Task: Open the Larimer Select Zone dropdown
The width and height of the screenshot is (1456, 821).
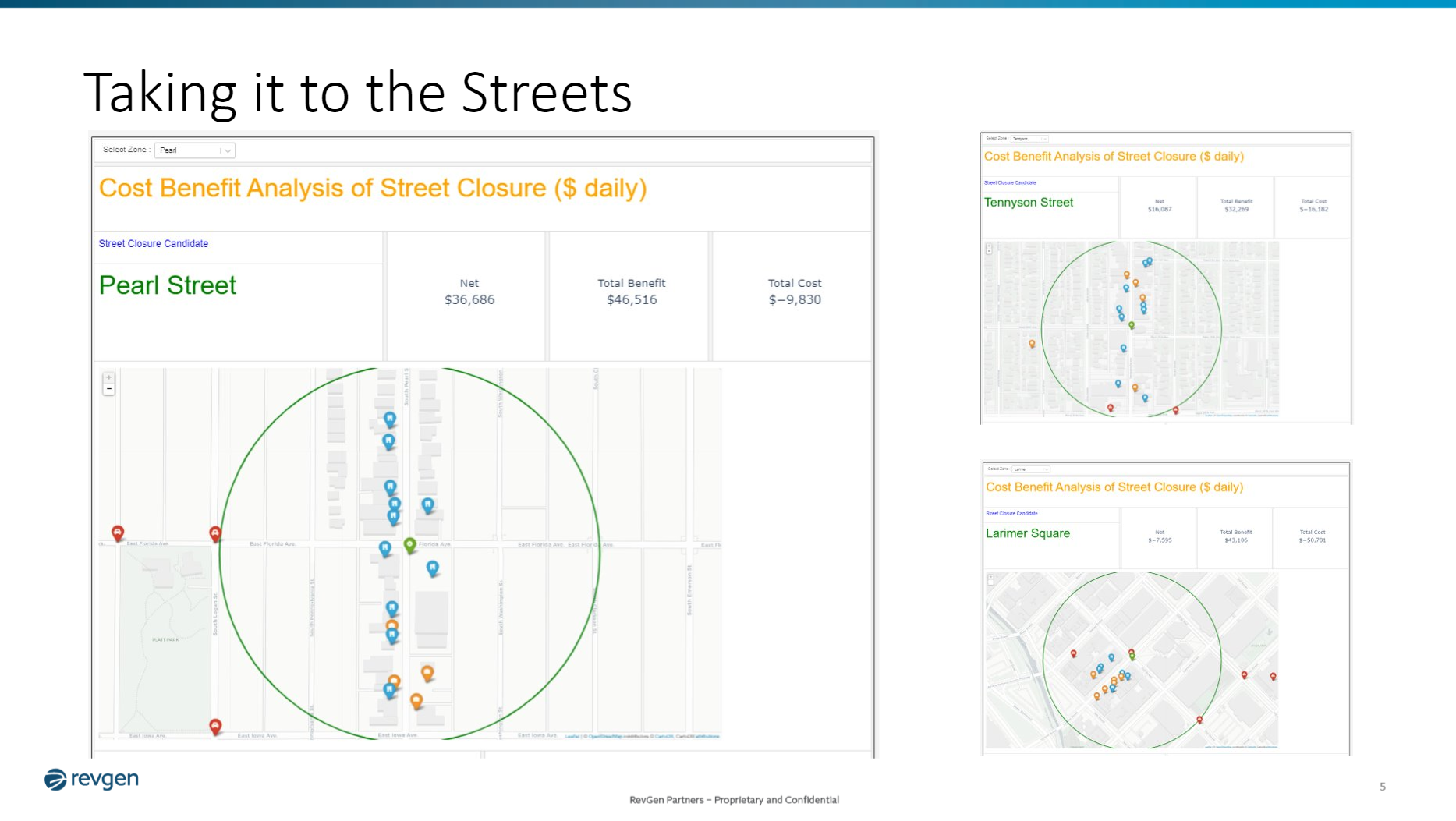Action: click(x=1030, y=469)
